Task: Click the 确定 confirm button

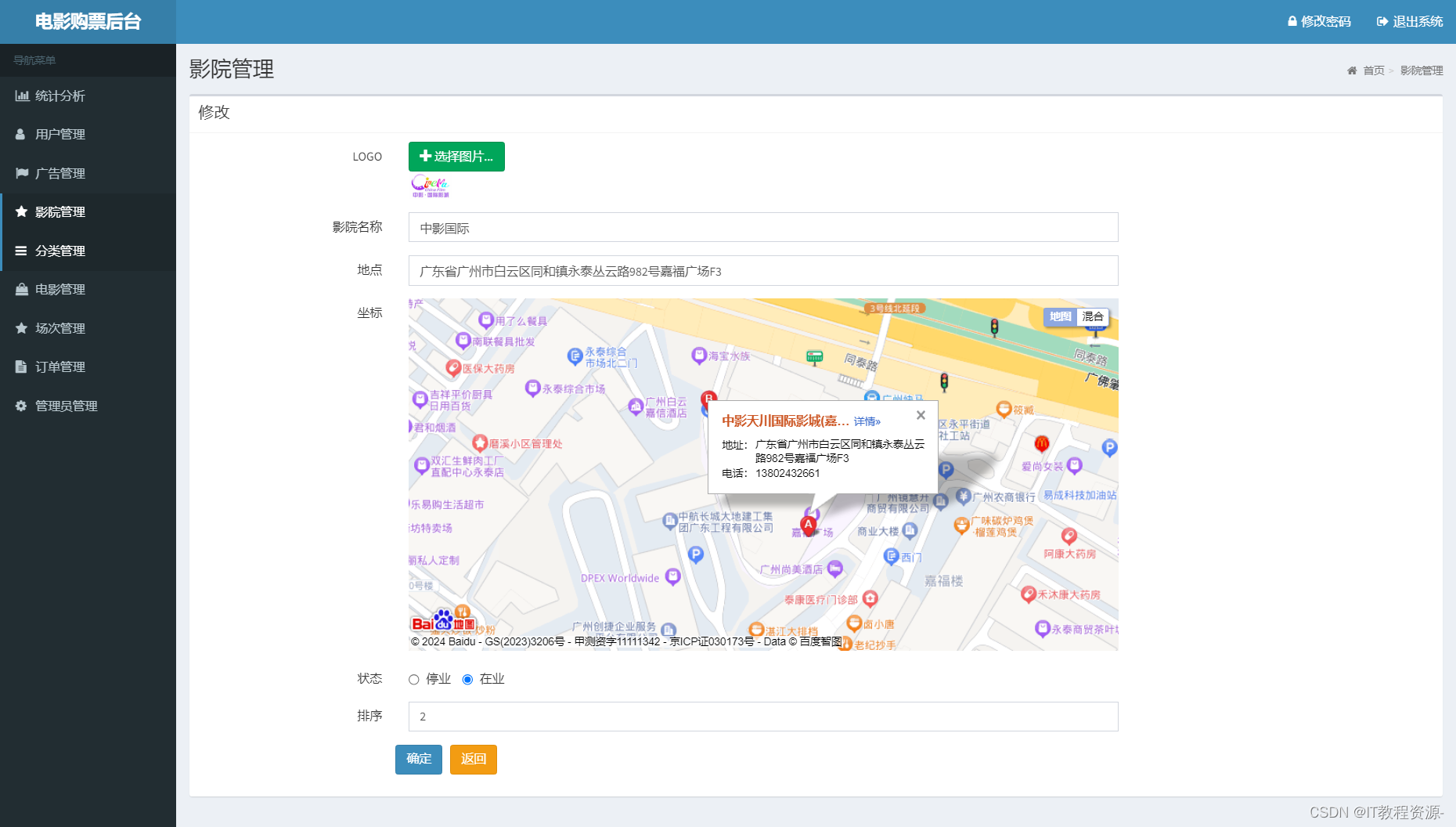Action: tap(419, 759)
